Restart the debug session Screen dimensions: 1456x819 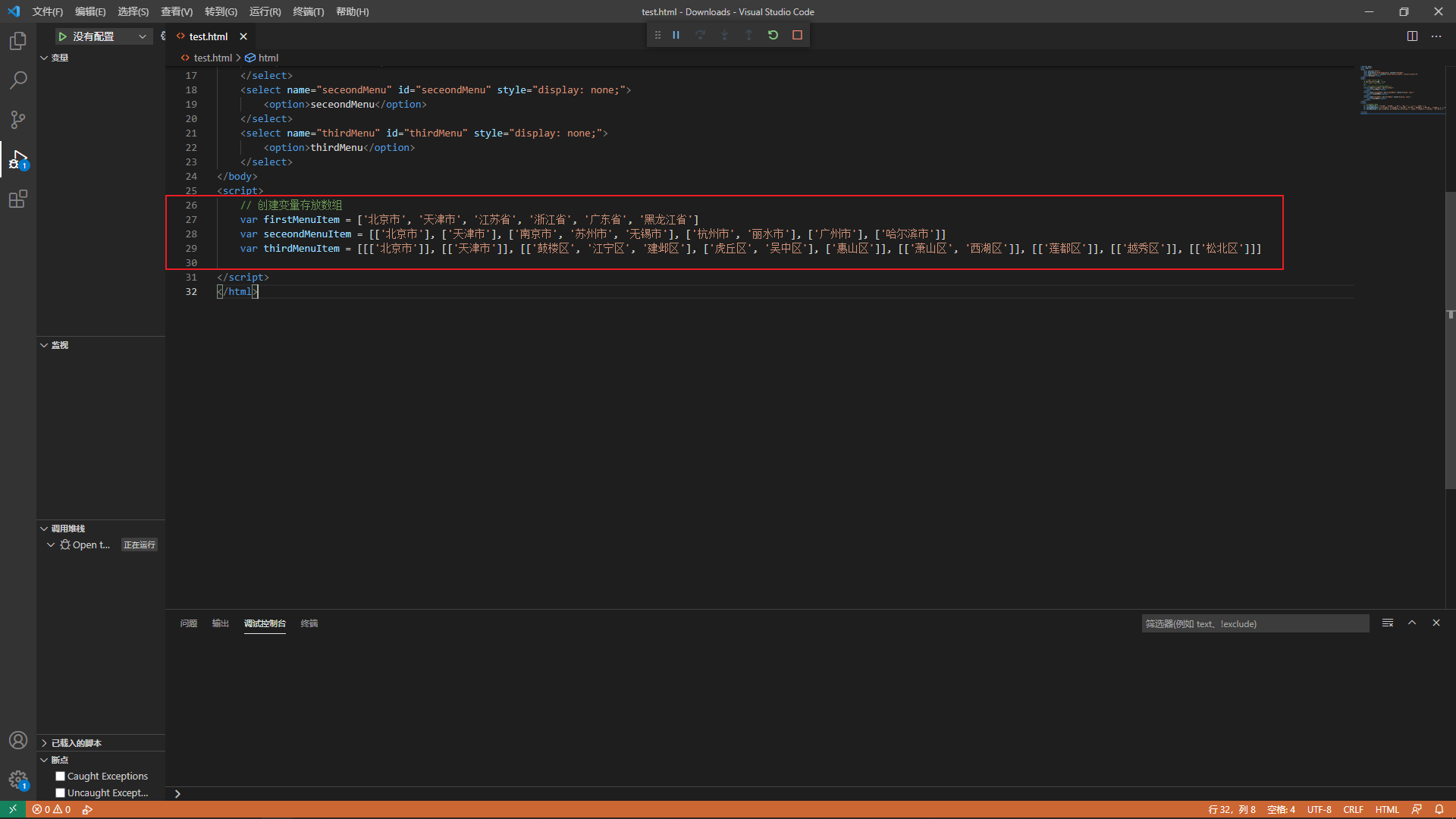[773, 35]
